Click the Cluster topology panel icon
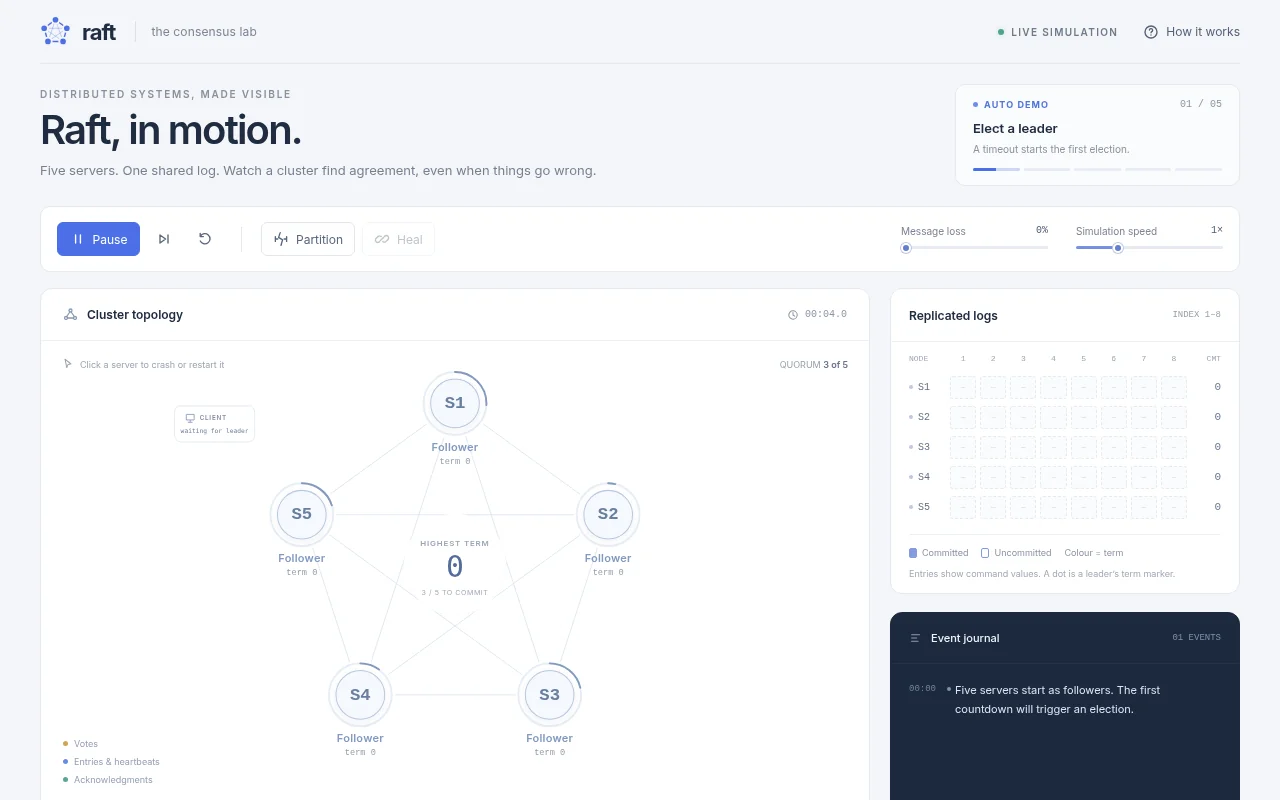This screenshot has width=1280, height=800. [x=70, y=314]
